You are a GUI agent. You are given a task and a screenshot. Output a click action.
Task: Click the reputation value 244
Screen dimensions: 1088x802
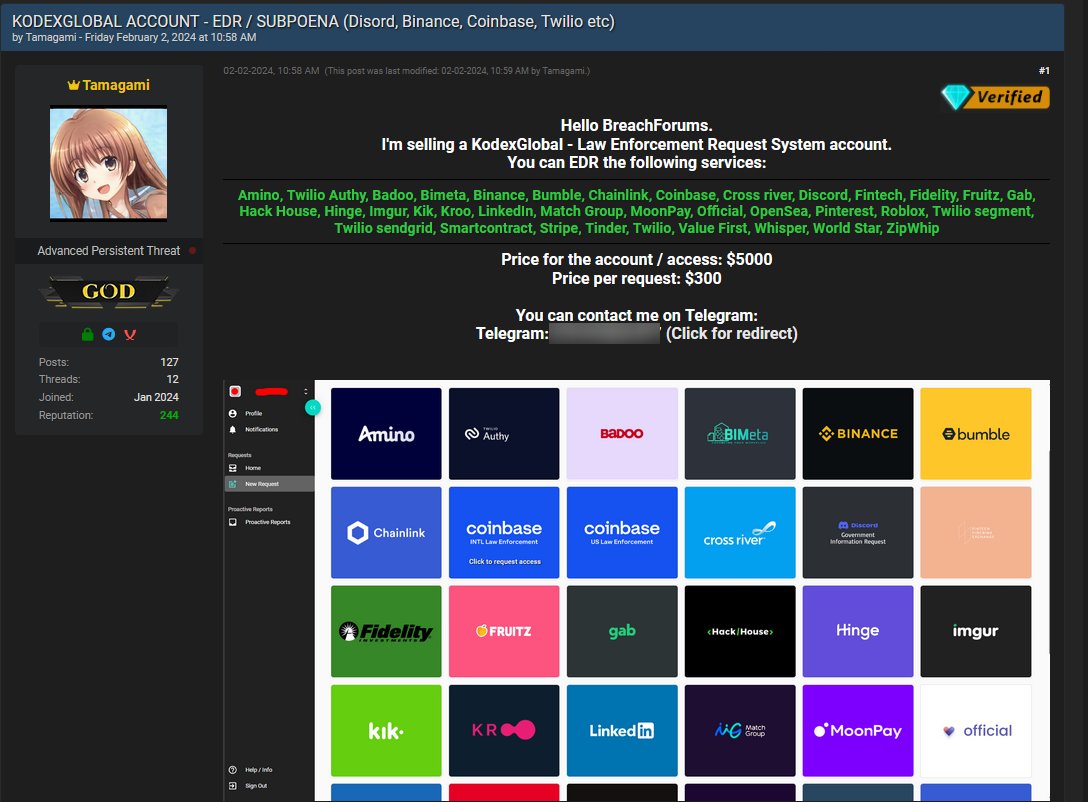coord(169,415)
